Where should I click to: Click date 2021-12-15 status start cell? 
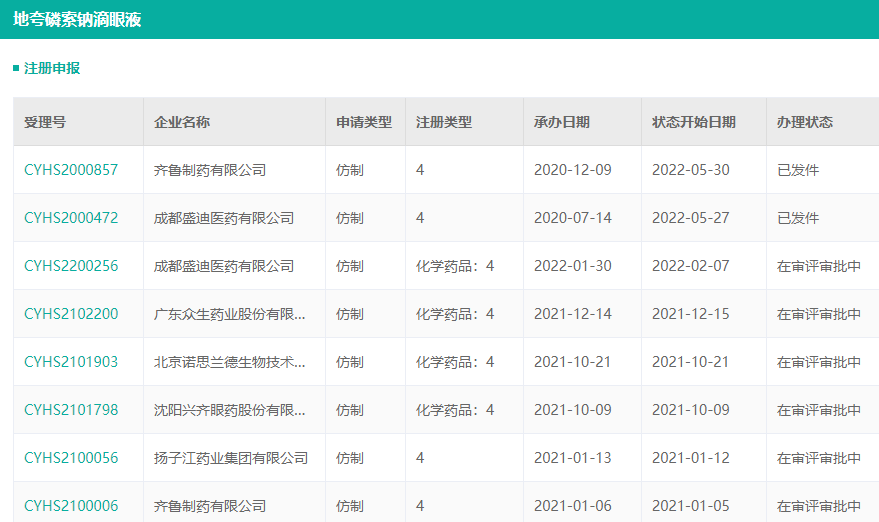pos(691,314)
